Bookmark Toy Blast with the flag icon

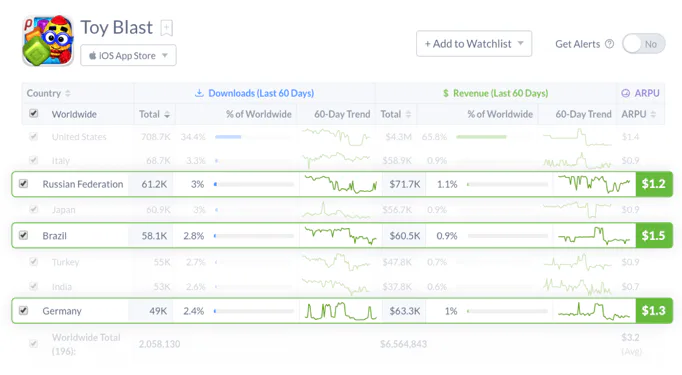[167, 28]
